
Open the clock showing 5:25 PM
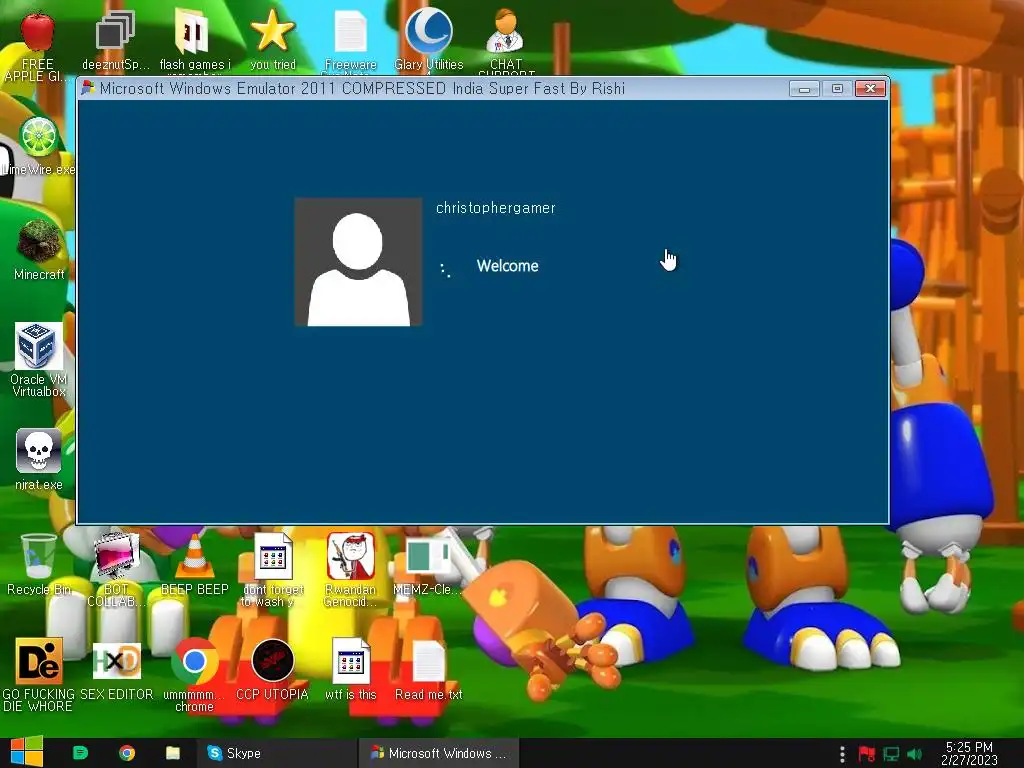point(969,754)
